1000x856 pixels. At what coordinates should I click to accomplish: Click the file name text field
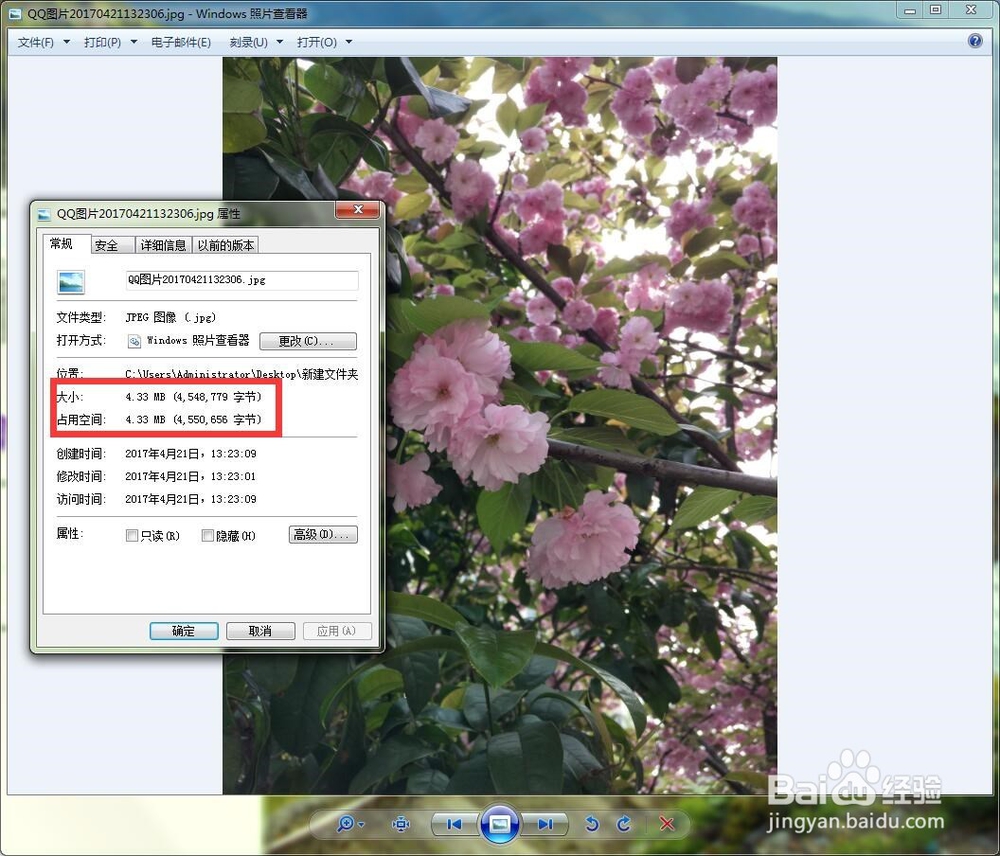click(x=240, y=281)
